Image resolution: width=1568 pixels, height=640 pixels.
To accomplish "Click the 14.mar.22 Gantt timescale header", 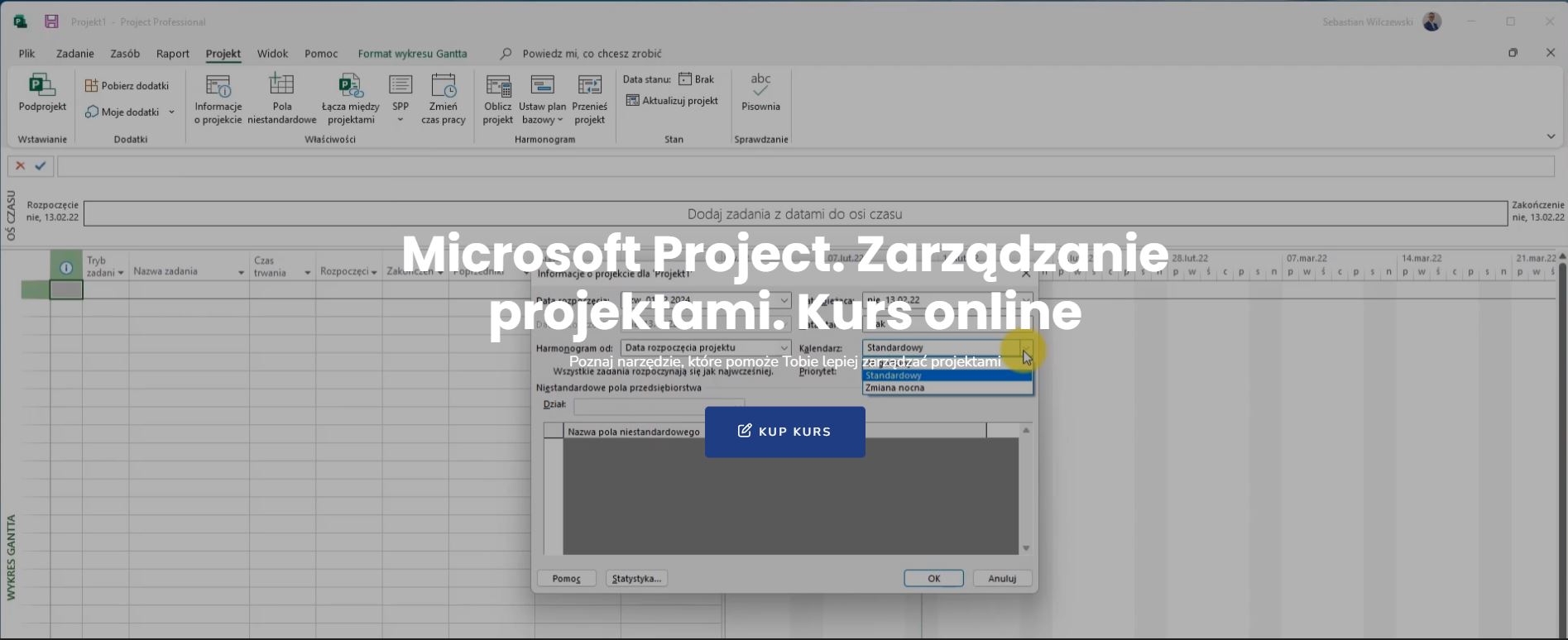I will click(1422, 258).
